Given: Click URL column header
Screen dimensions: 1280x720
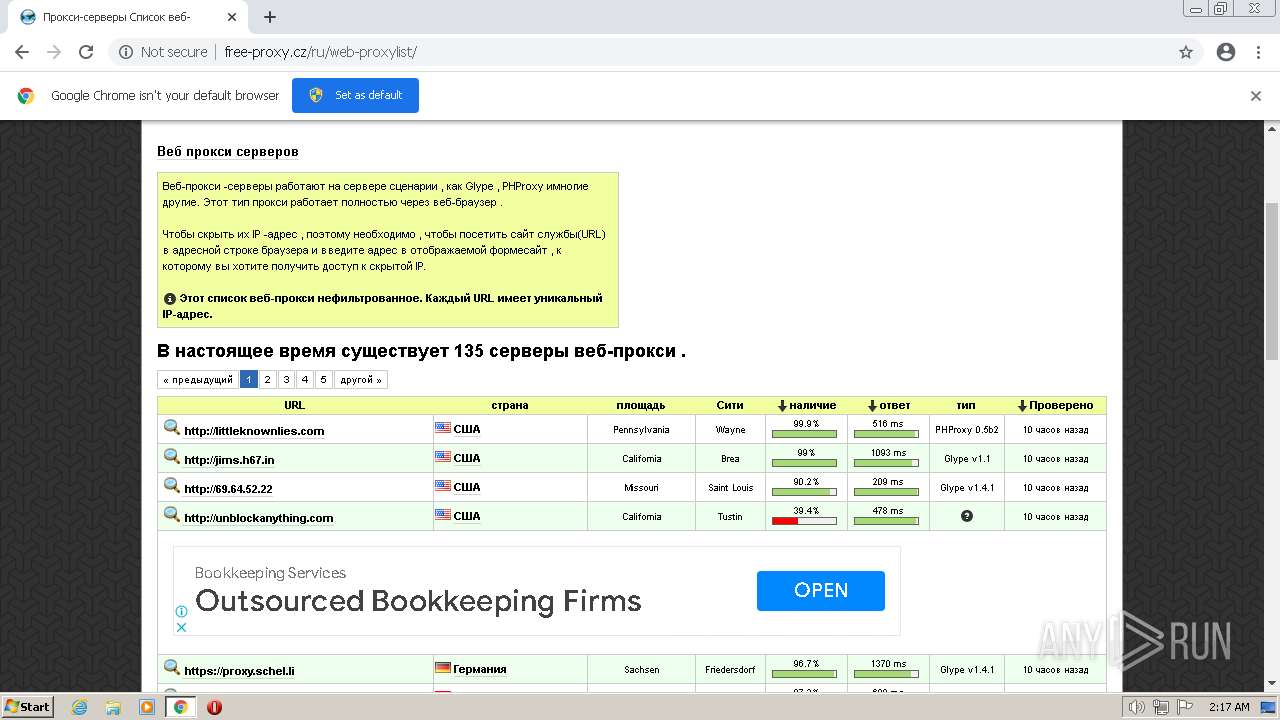Looking at the screenshot, I should (x=294, y=405).
